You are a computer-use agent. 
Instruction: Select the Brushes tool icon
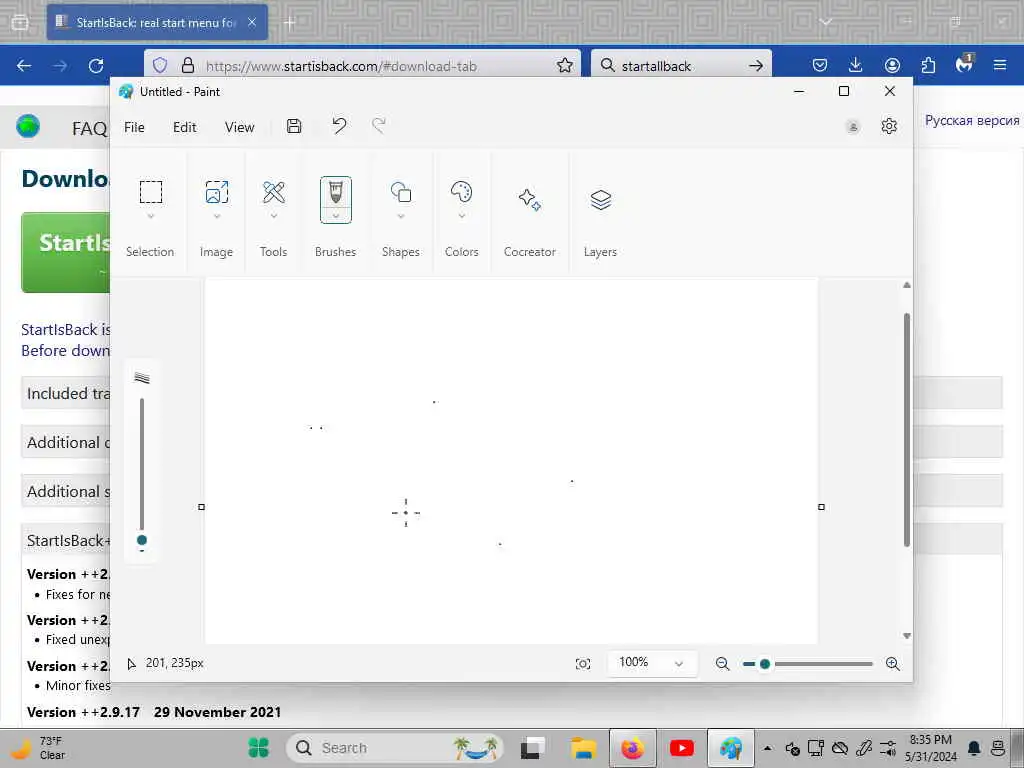click(336, 192)
